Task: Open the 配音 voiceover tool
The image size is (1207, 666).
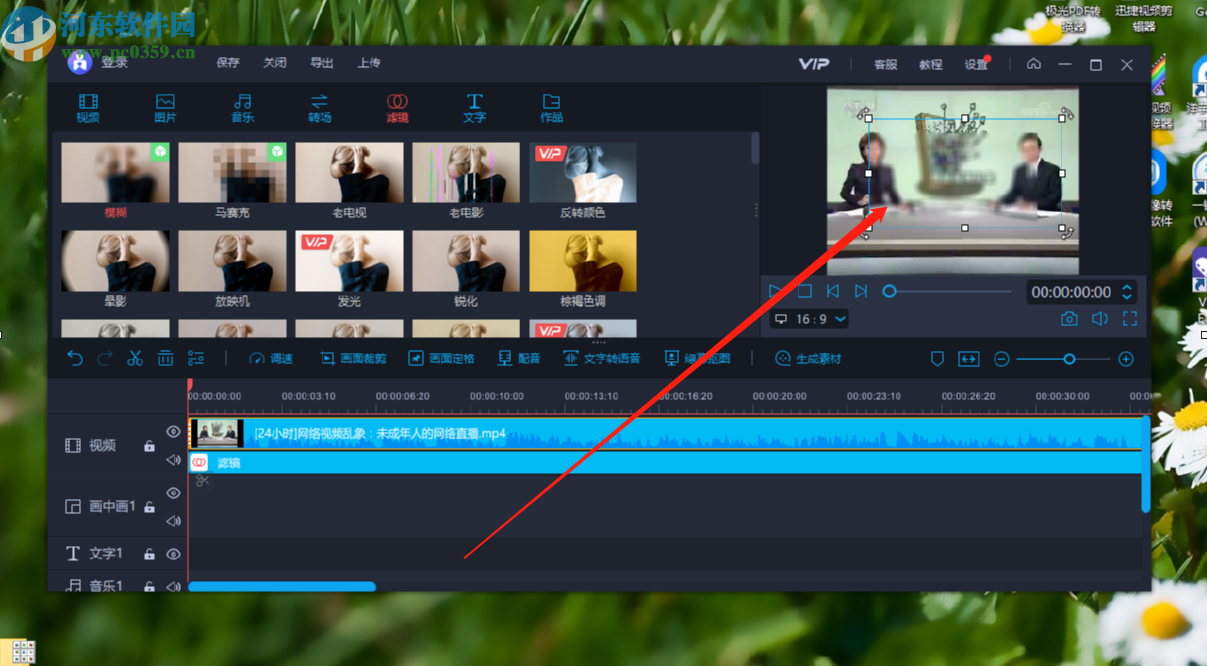Action: [x=519, y=358]
